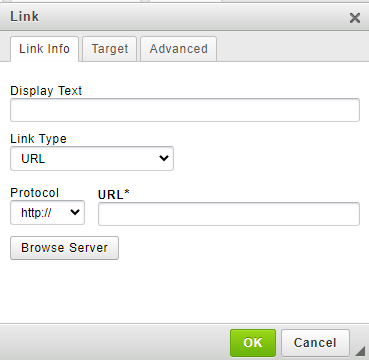This screenshot has width=369, height=360.
Task: Click the resize grip in the dialog corner
Action: pyautogui.click(x=360, y=351)
